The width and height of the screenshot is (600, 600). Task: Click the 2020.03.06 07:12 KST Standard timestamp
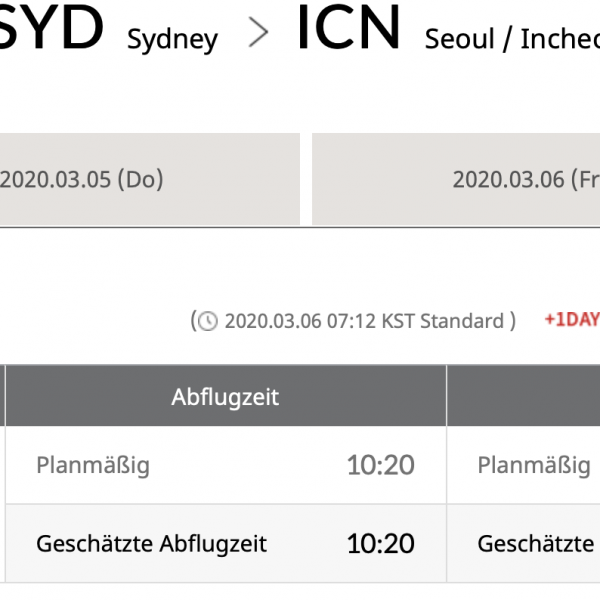[x=364, y=321]
